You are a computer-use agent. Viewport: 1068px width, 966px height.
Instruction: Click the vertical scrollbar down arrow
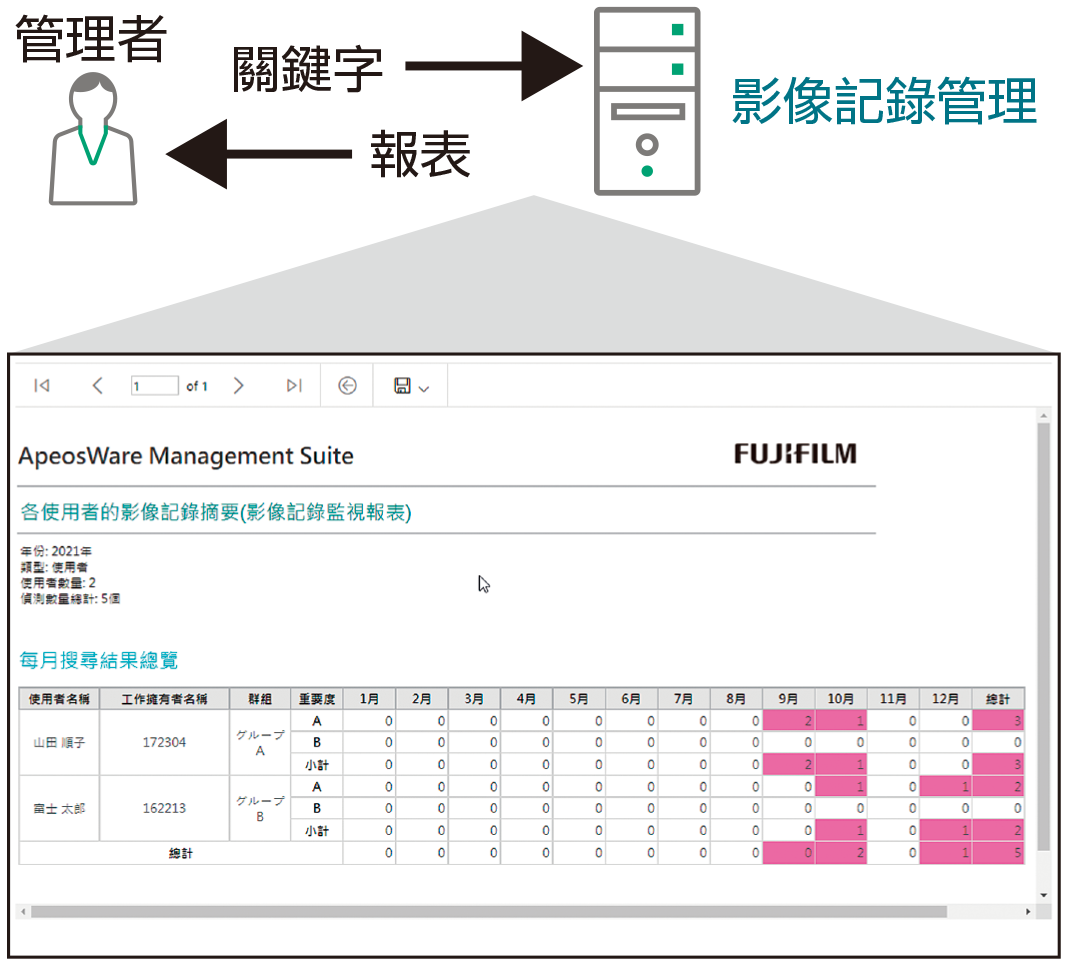tap(1043, 895)
